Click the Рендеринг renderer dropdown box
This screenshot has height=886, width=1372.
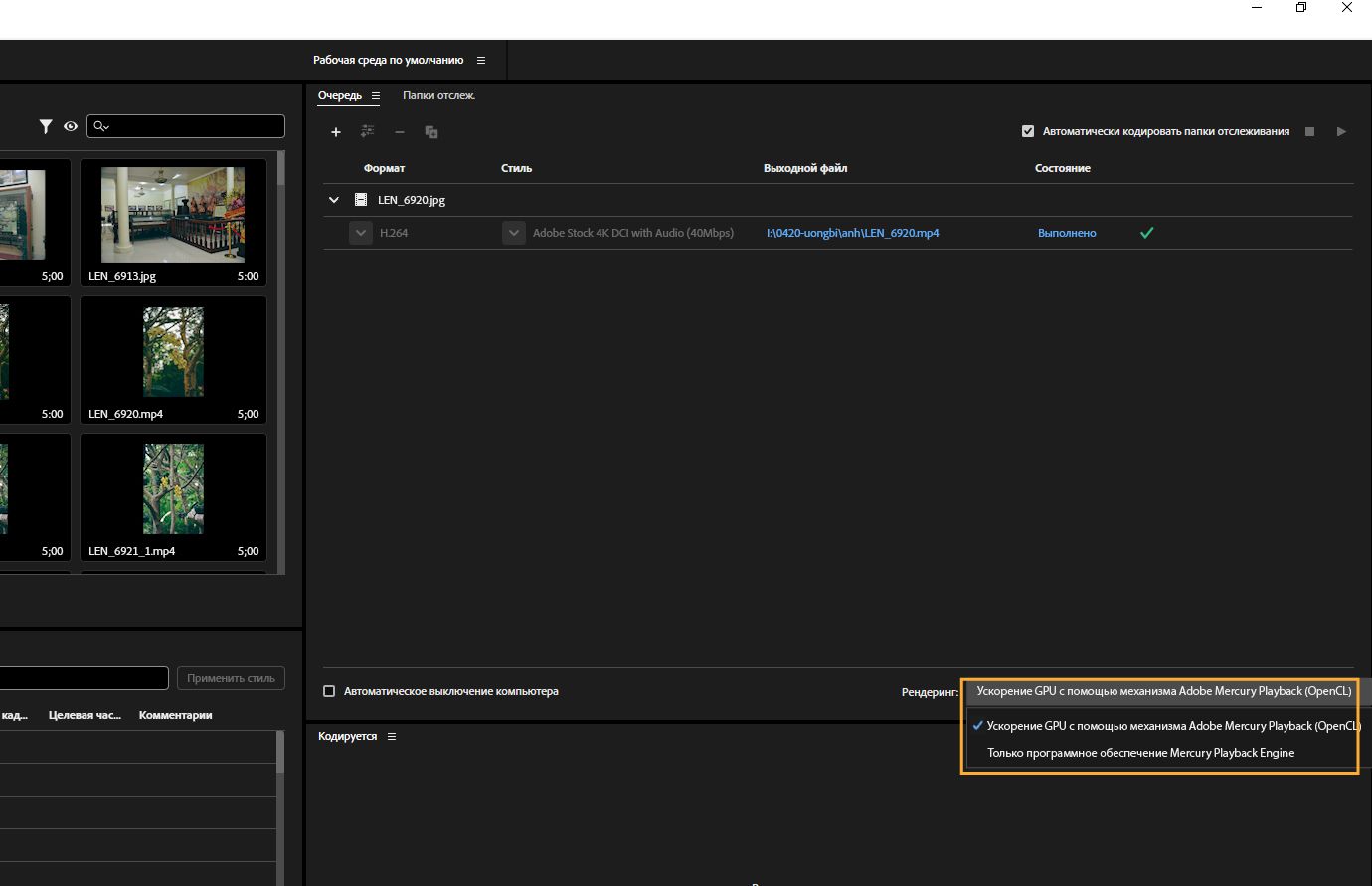tap(1166, 691)
